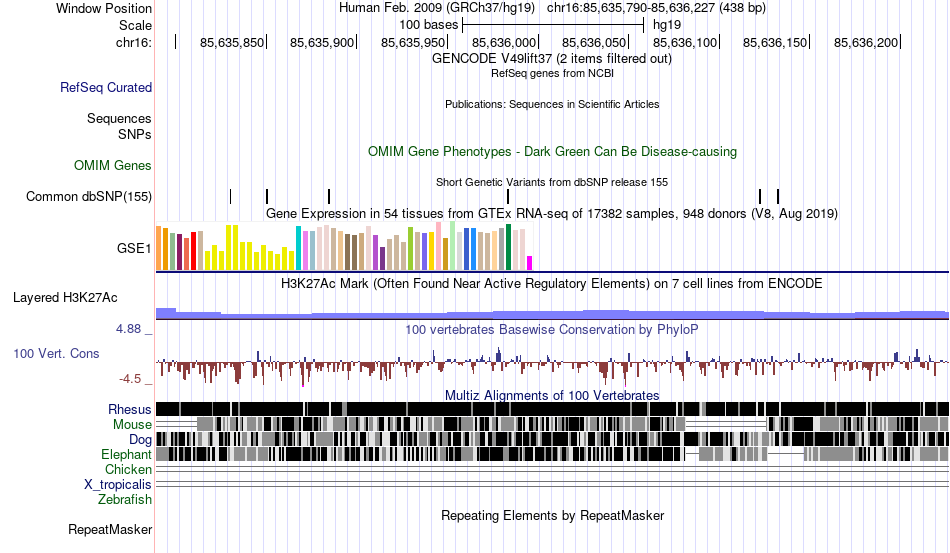Click the 100 Vert. Cons label
Viewport: 950px width, 553px height.
pos(56,354)
